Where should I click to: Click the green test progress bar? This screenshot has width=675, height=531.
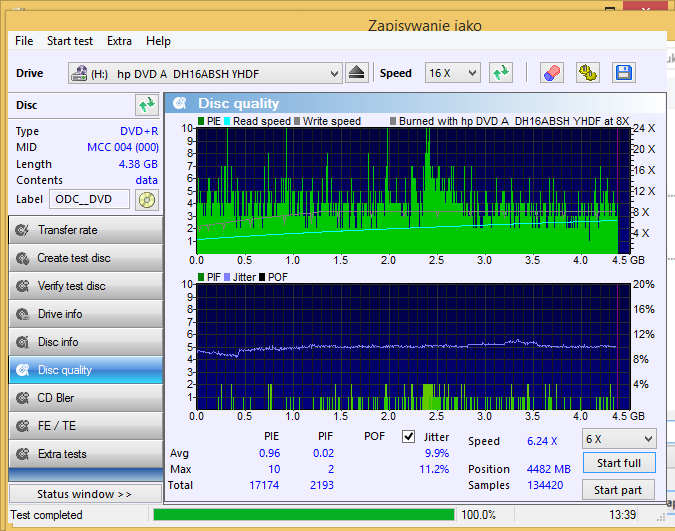(303, 515)
